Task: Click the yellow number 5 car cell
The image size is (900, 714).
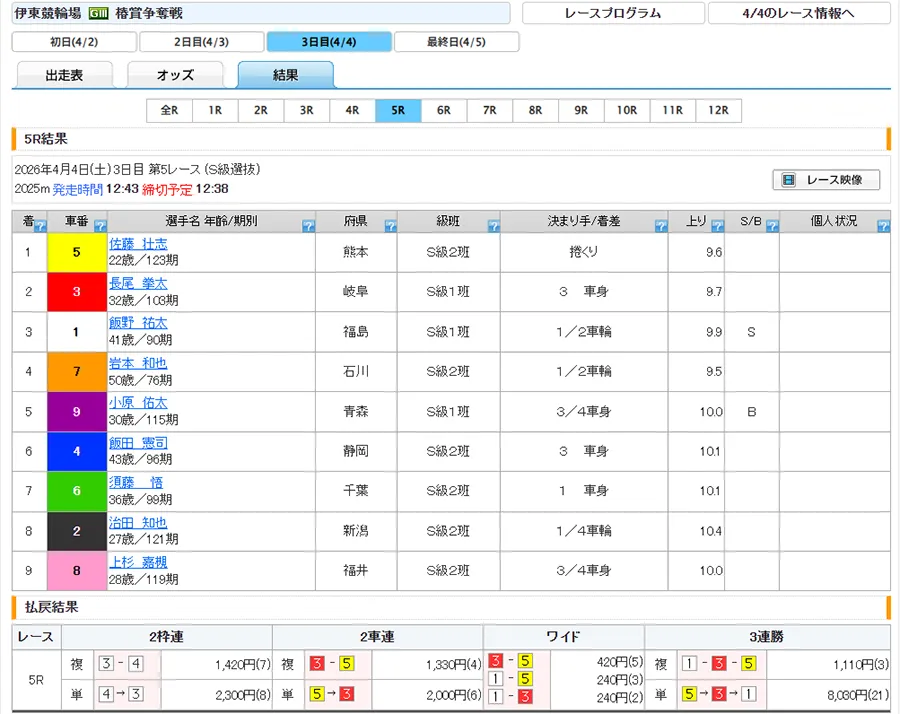Action: [x=76, y=252]
